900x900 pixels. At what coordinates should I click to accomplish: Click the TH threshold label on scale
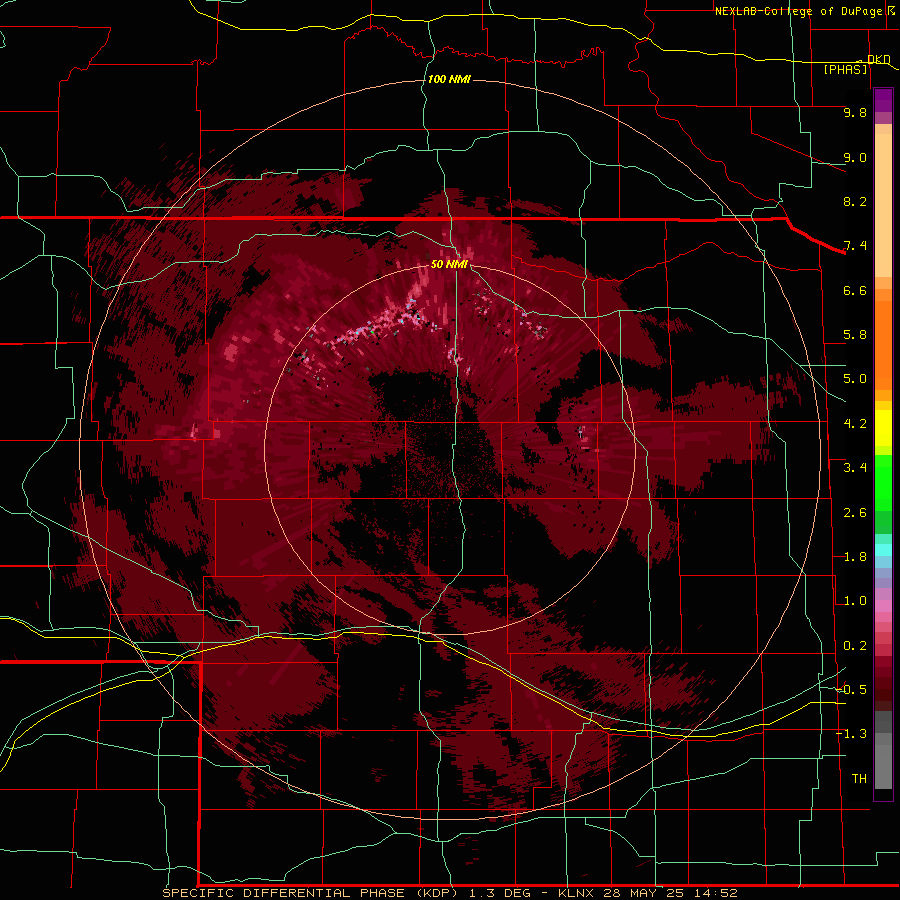pyautogui.click(x=859, y=779)
